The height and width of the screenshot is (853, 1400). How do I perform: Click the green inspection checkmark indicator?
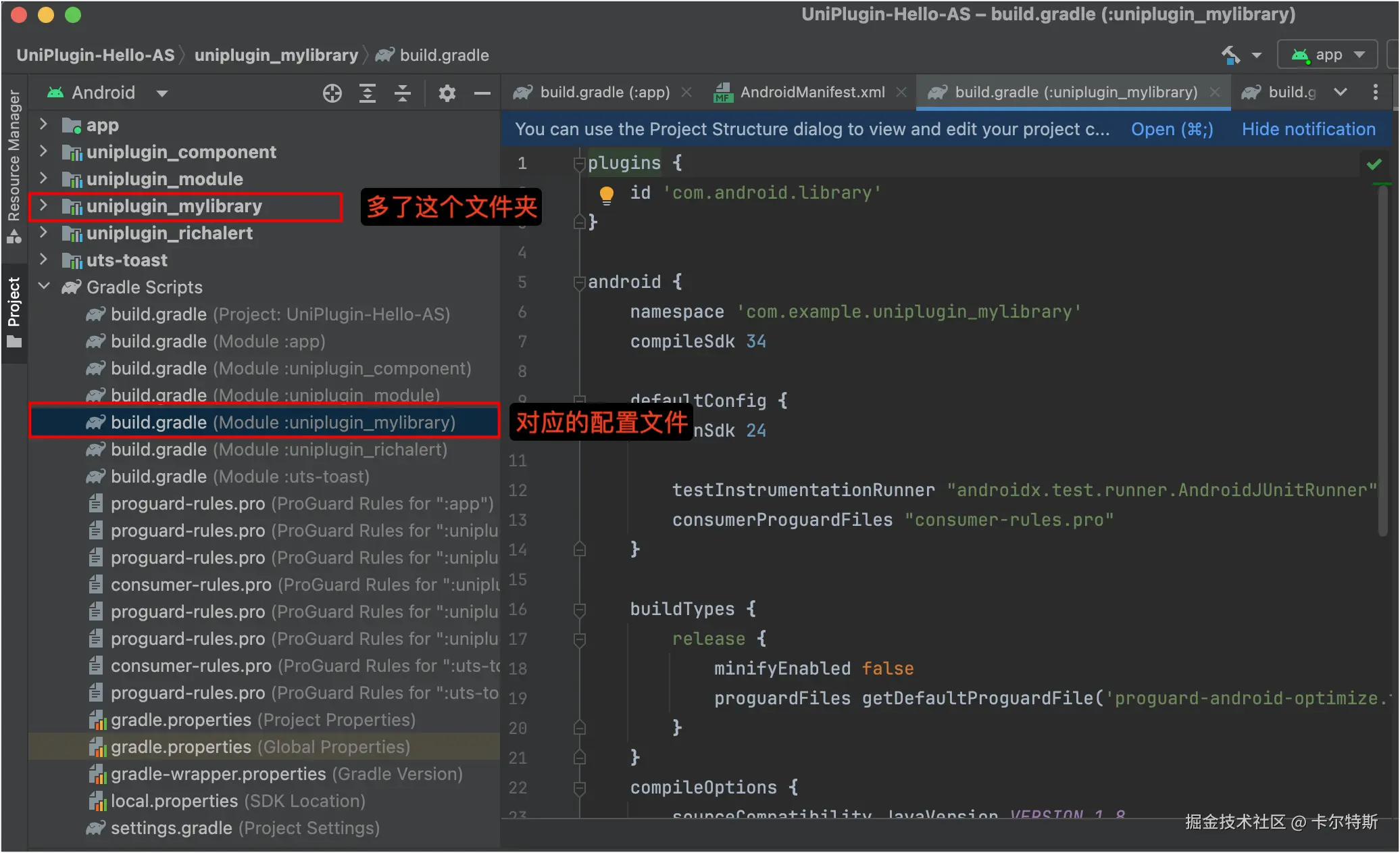point(1374,164)
